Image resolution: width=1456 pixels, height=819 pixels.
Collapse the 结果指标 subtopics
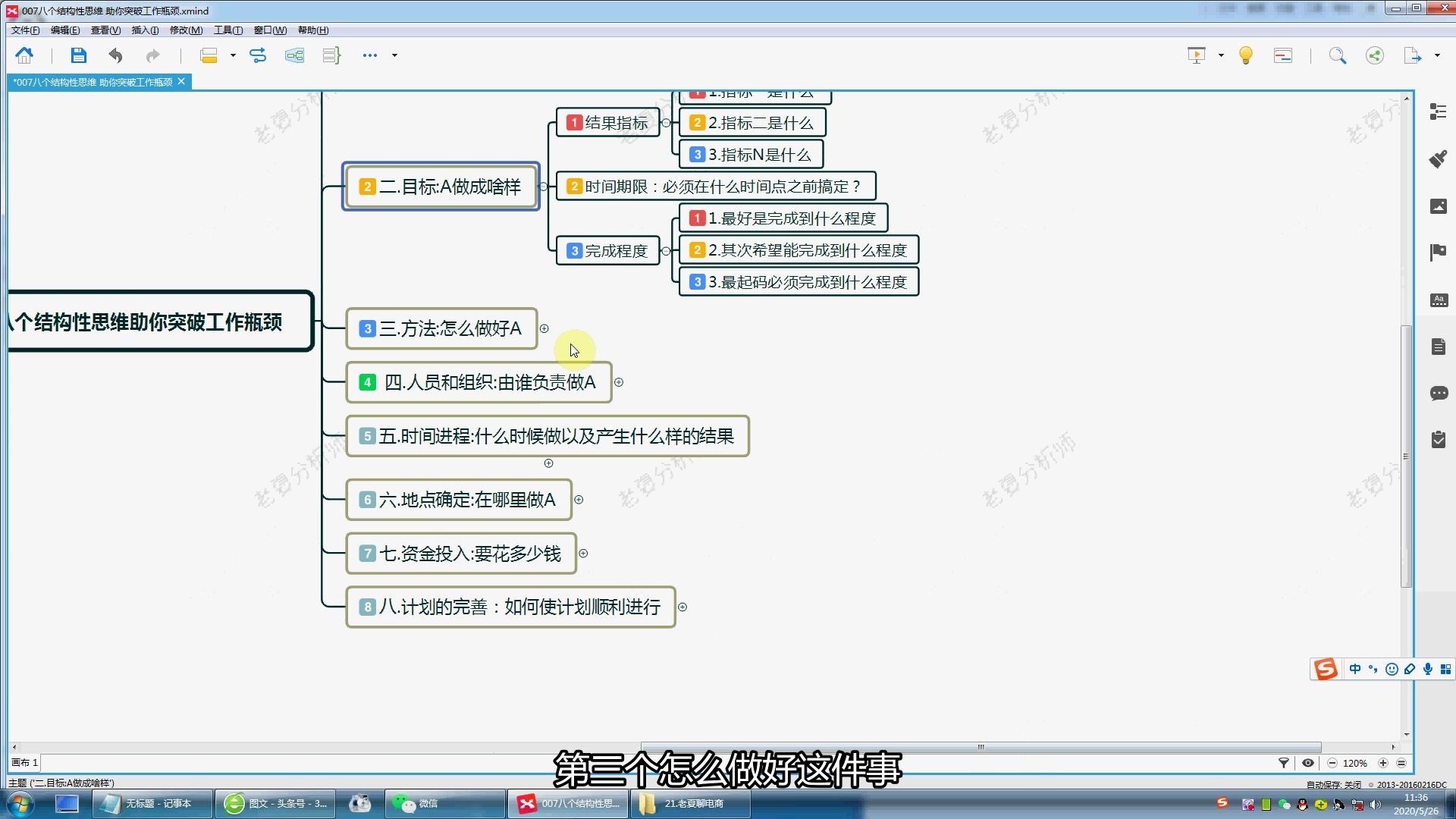[666, 123]
